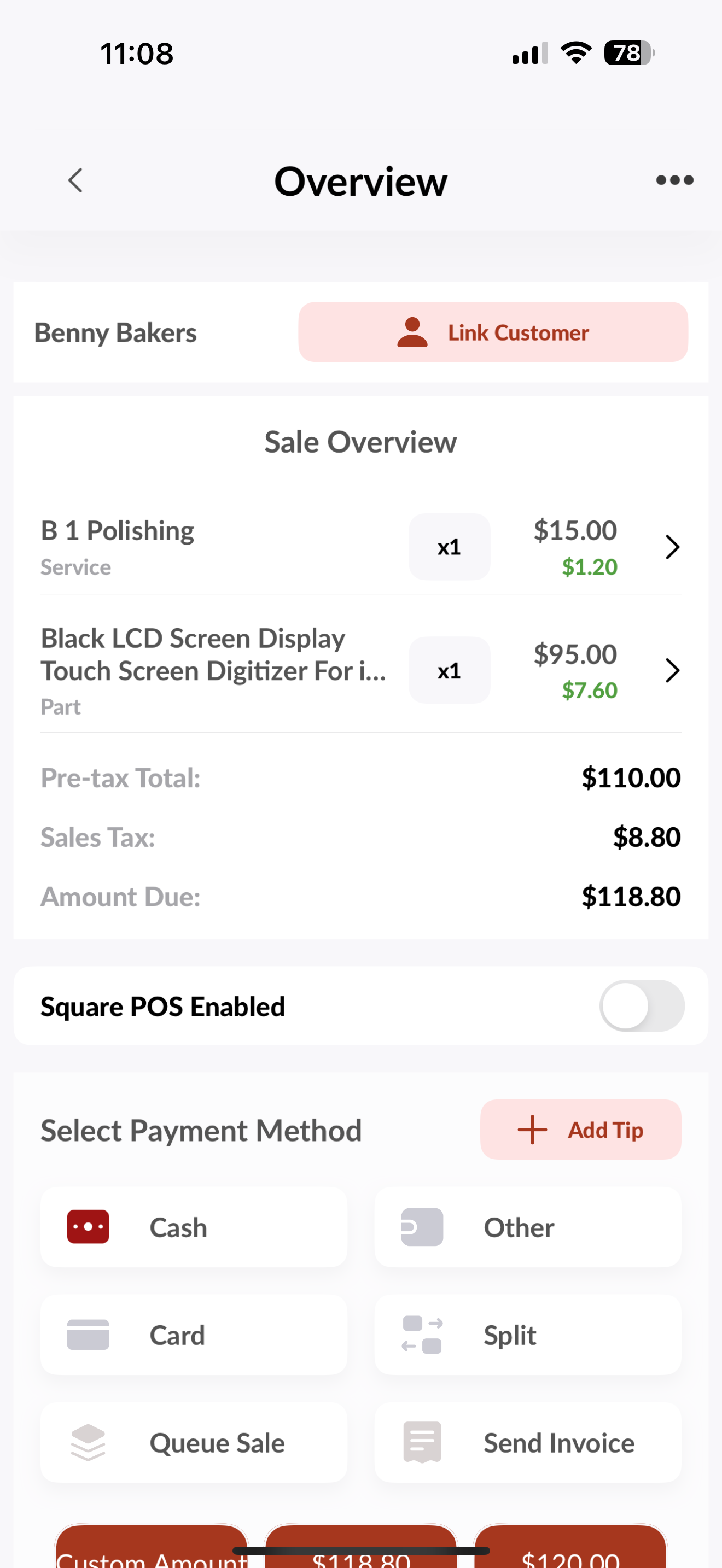Choose the Other wallet icon
Image resolution: width=722 pixels, height=1568 pixels.
[422, 1226]
